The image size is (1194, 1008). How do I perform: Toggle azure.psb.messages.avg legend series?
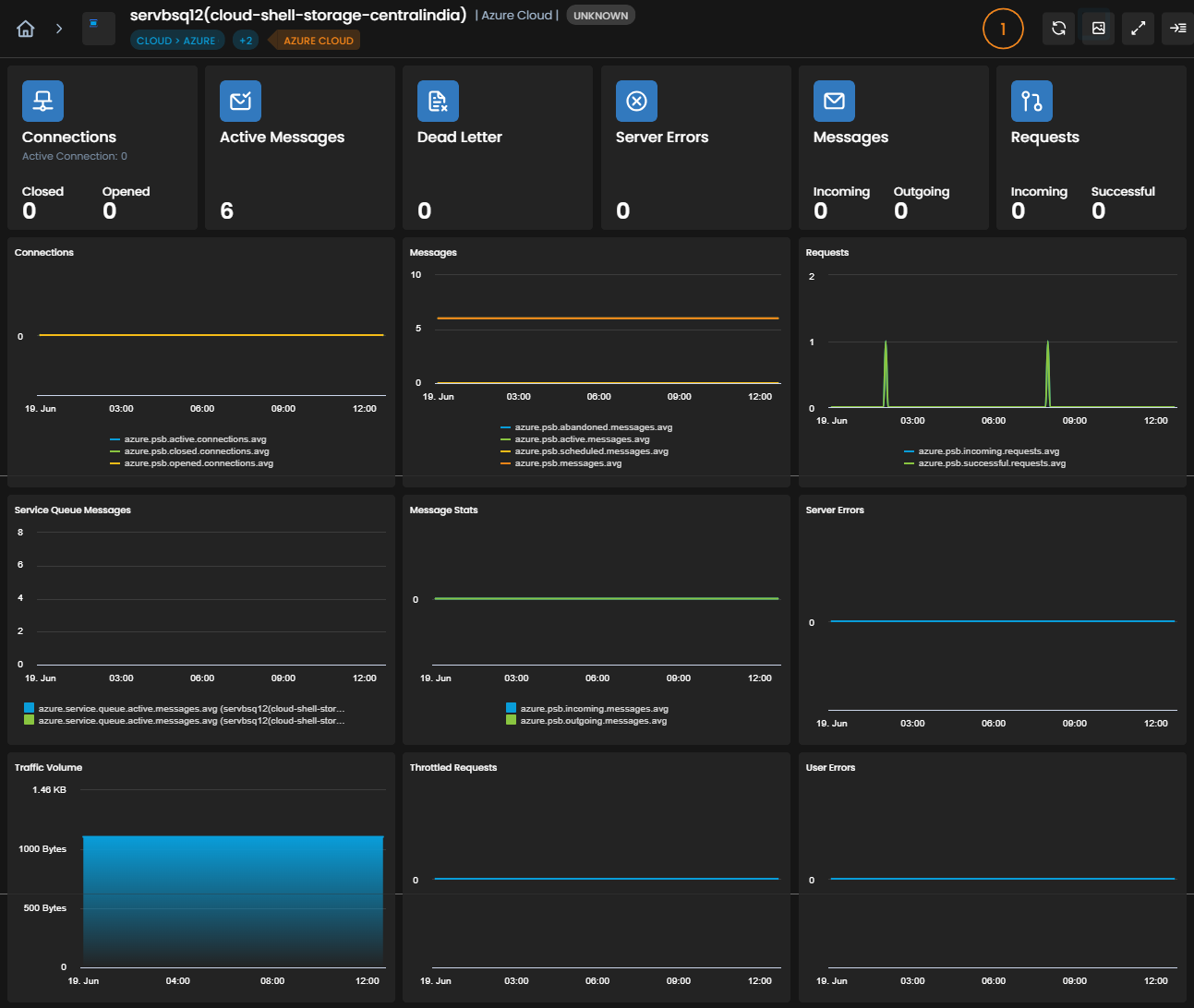pyautogui.click(x=561, y=463)
